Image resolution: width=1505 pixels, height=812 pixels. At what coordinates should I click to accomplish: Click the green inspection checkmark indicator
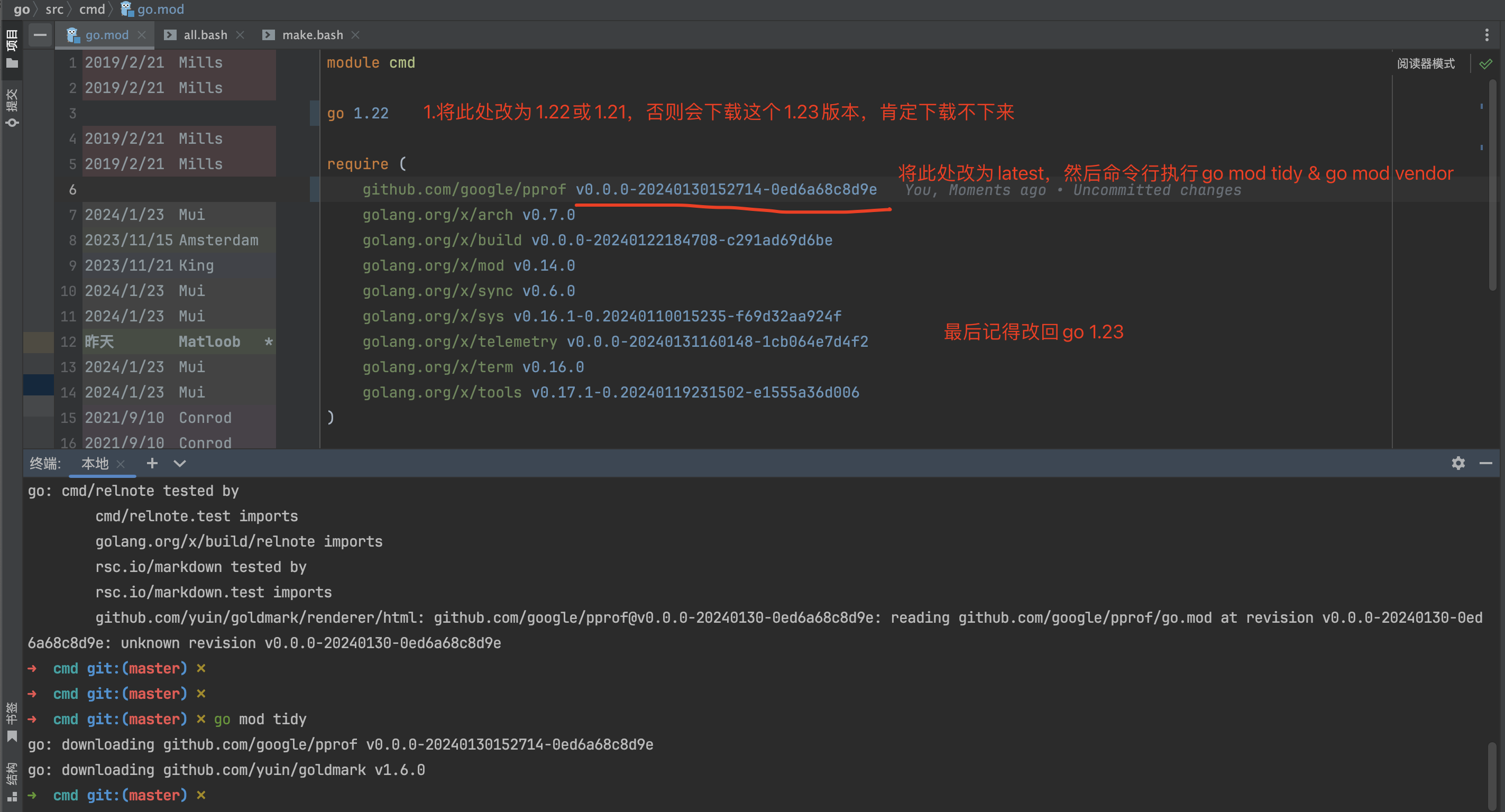(1485, 63)
